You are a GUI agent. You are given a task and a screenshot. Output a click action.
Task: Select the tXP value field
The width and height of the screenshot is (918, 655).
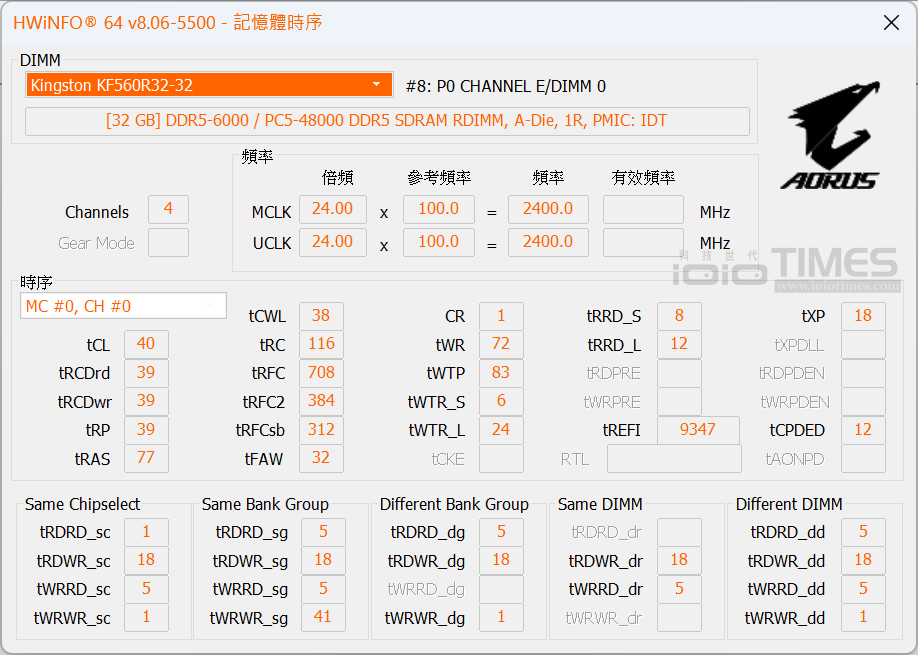tap(863, 316)
